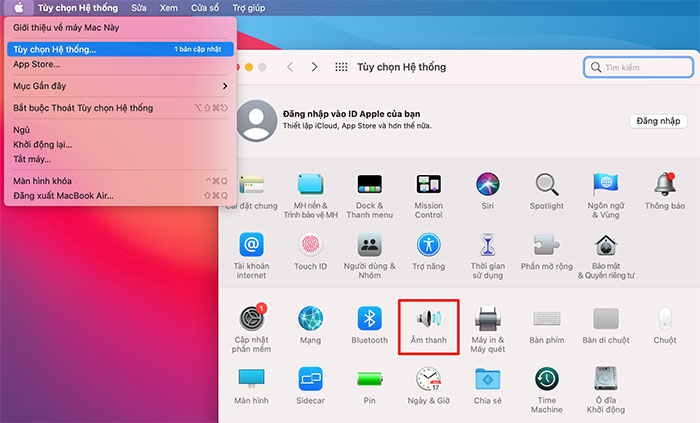Click the Đăng nhập button
700x423 pixels.
pos(658,121)
